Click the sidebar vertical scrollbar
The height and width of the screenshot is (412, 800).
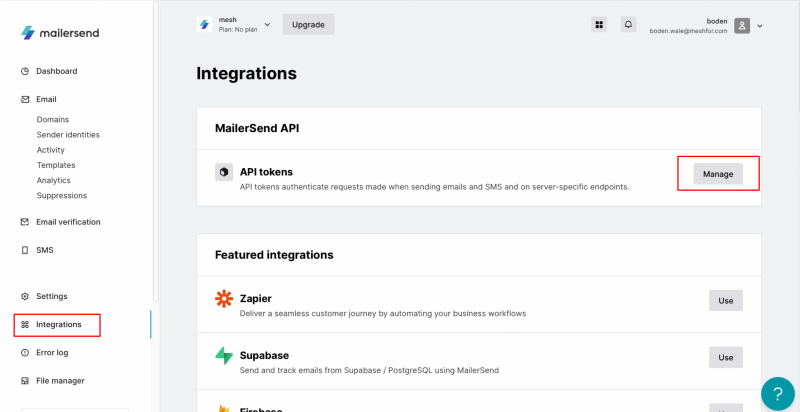click(154, 150)
